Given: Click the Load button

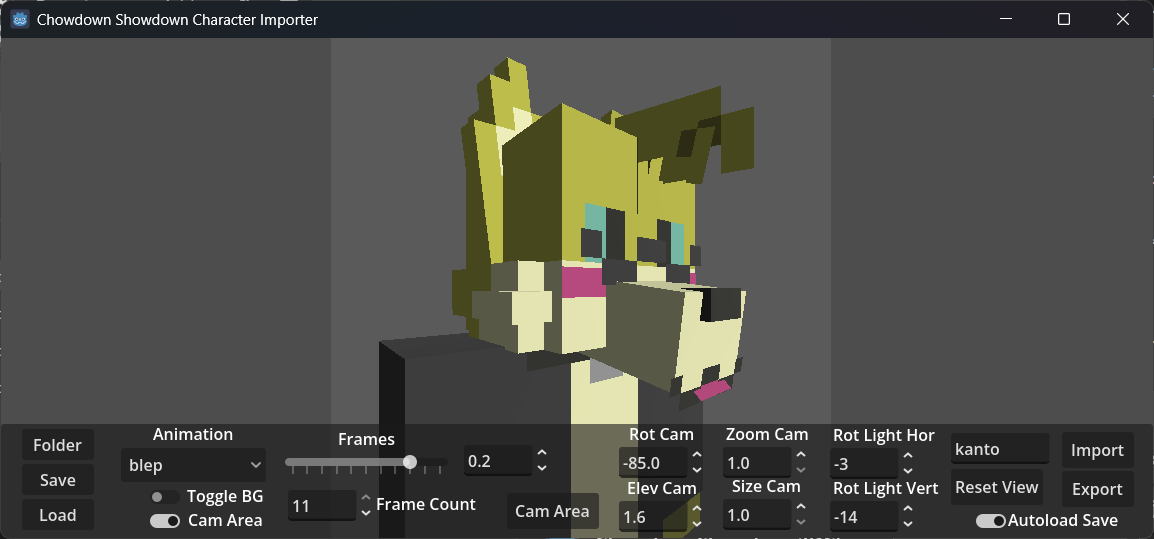Looking at the screenshot, I should click(x=57, y=515).
